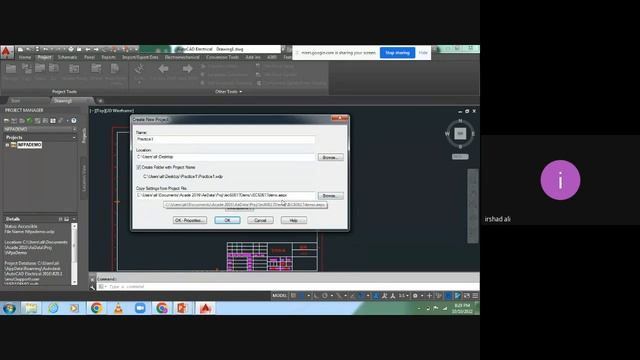This screenshot has width=640, height=360.
Task: Open the workspace gear icon in status bar
Action: 415,296
